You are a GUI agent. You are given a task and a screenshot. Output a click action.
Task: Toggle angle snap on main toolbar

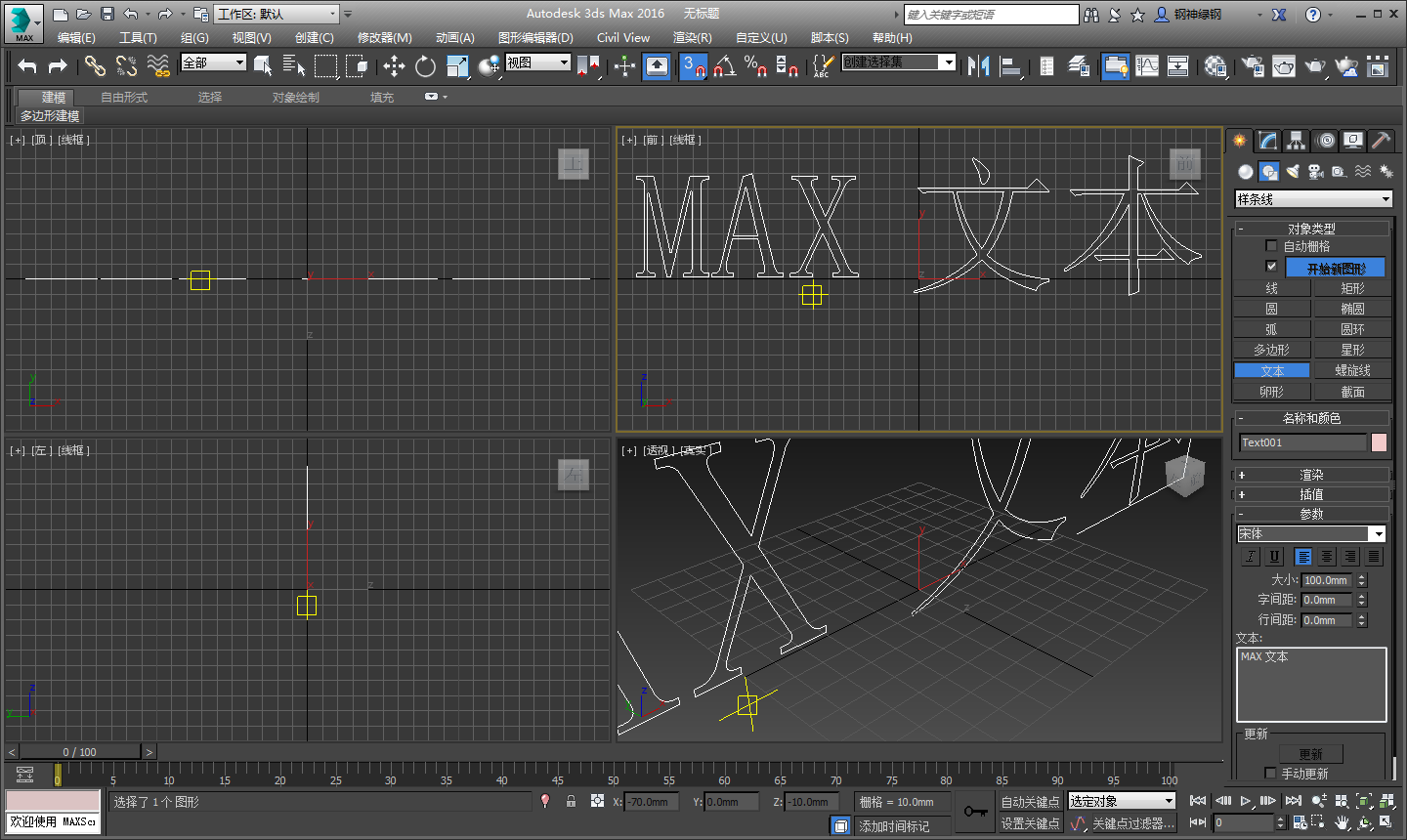pos(723,66)
